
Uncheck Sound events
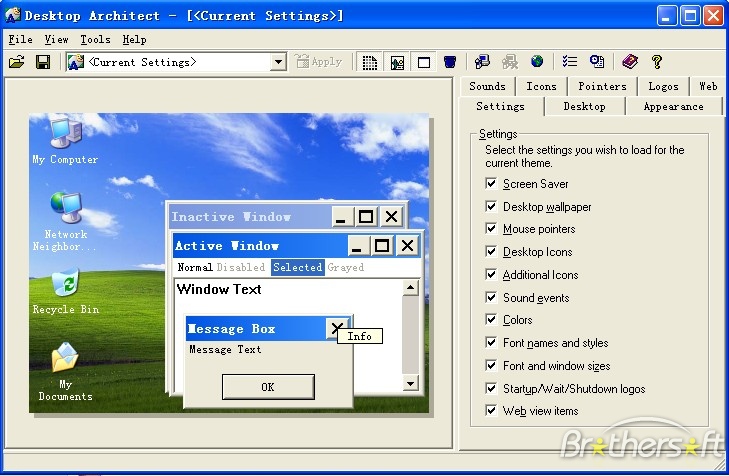click(491, 297)
